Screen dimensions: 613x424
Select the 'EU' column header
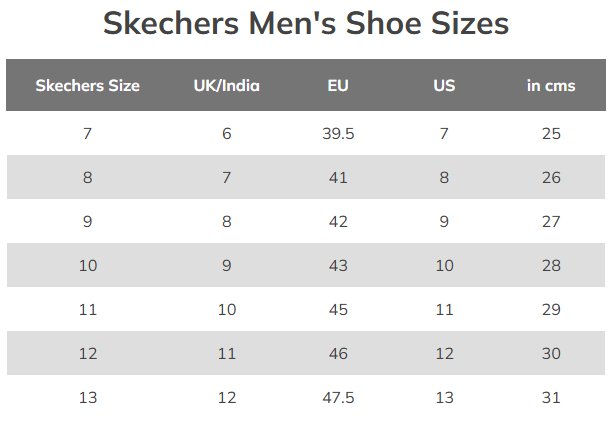(338, 85)
